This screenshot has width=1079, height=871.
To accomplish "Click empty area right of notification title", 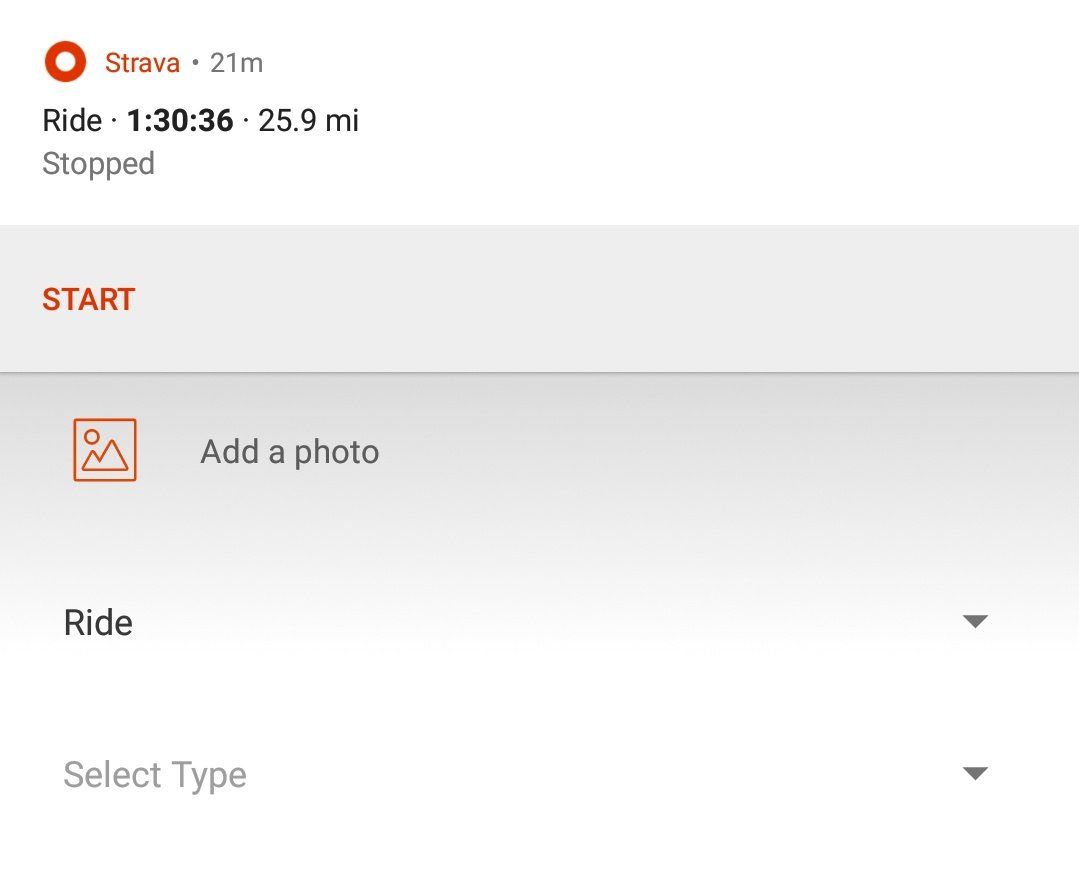I will [x=700, y=121].
